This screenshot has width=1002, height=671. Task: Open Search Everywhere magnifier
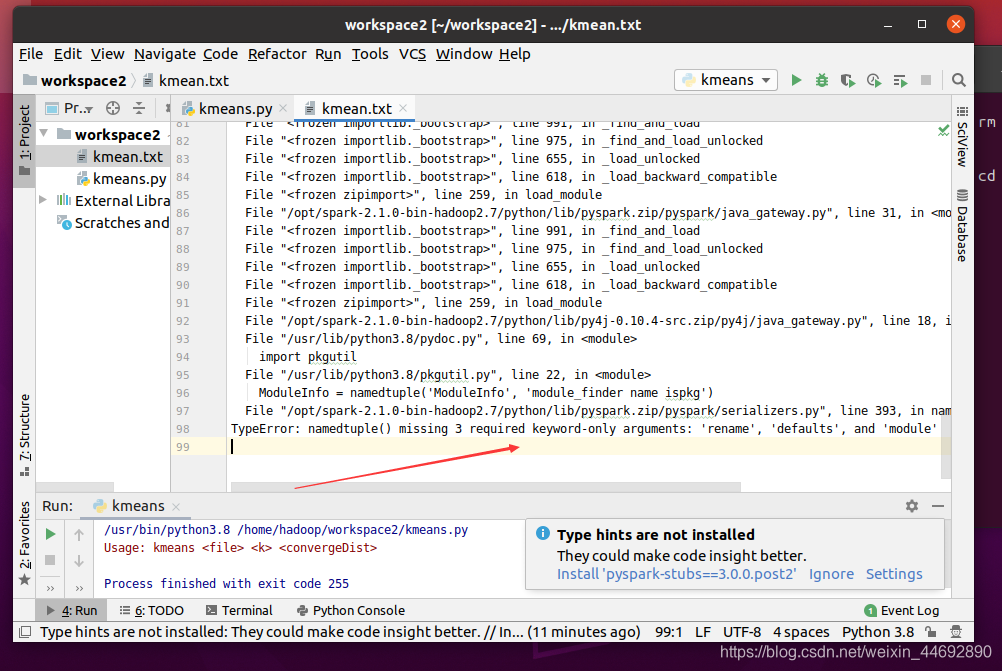(959, 81)
